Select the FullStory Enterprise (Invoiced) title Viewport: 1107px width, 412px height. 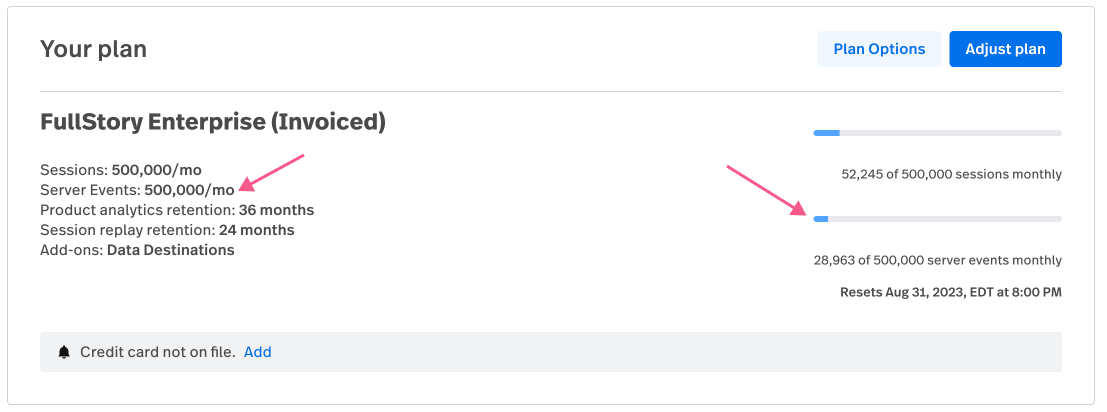click(213, 122)
